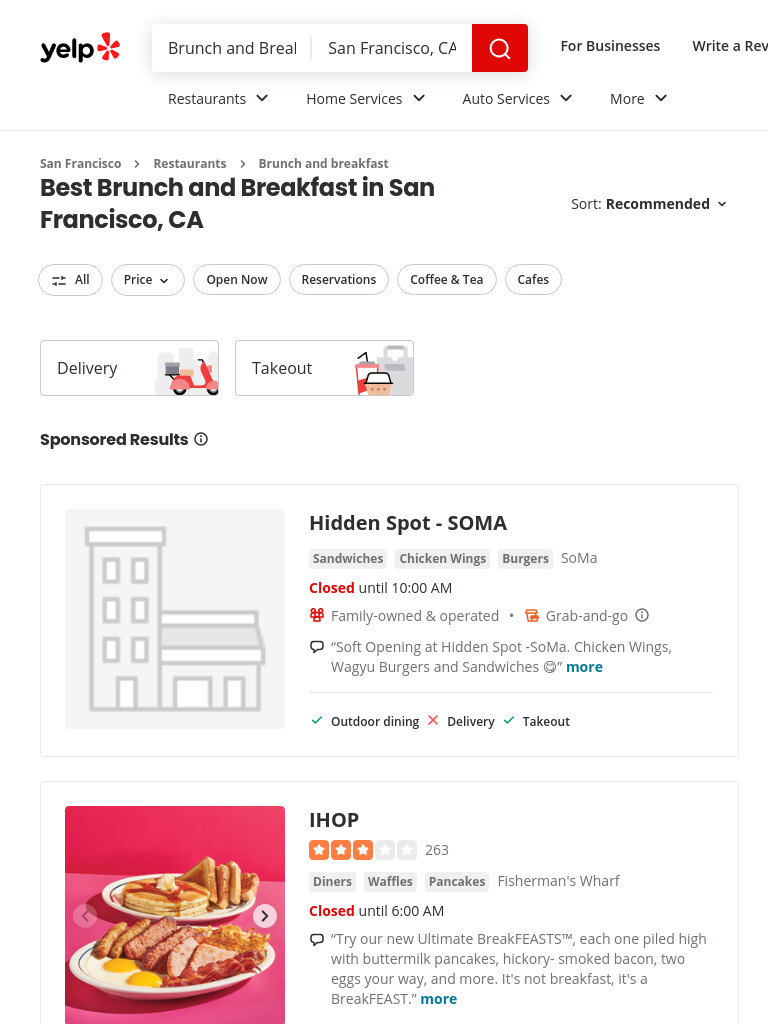
Task: Click the Sponsored Results info icon
Action: (201, 439)
